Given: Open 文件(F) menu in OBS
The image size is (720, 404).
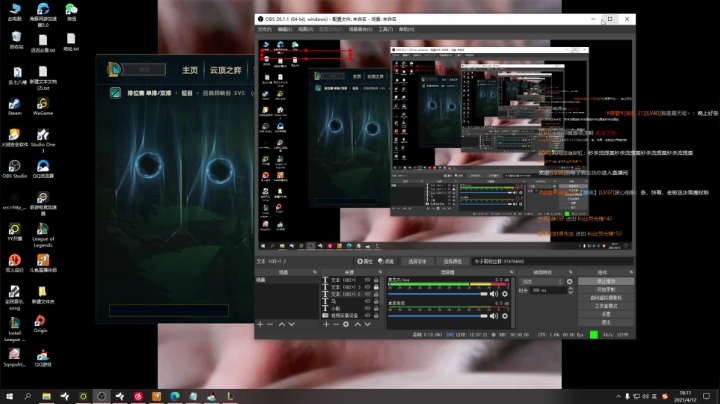Looking at the screenshot, I should 264,29.
